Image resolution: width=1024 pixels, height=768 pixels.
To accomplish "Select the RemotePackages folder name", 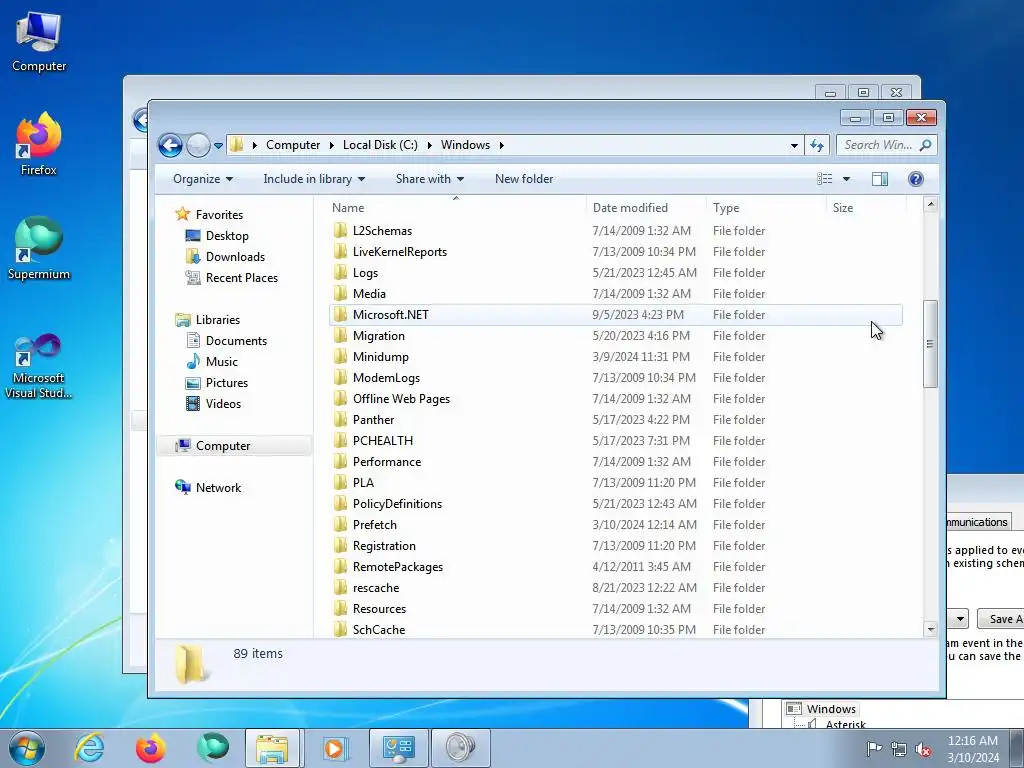I will pos(398,567).
